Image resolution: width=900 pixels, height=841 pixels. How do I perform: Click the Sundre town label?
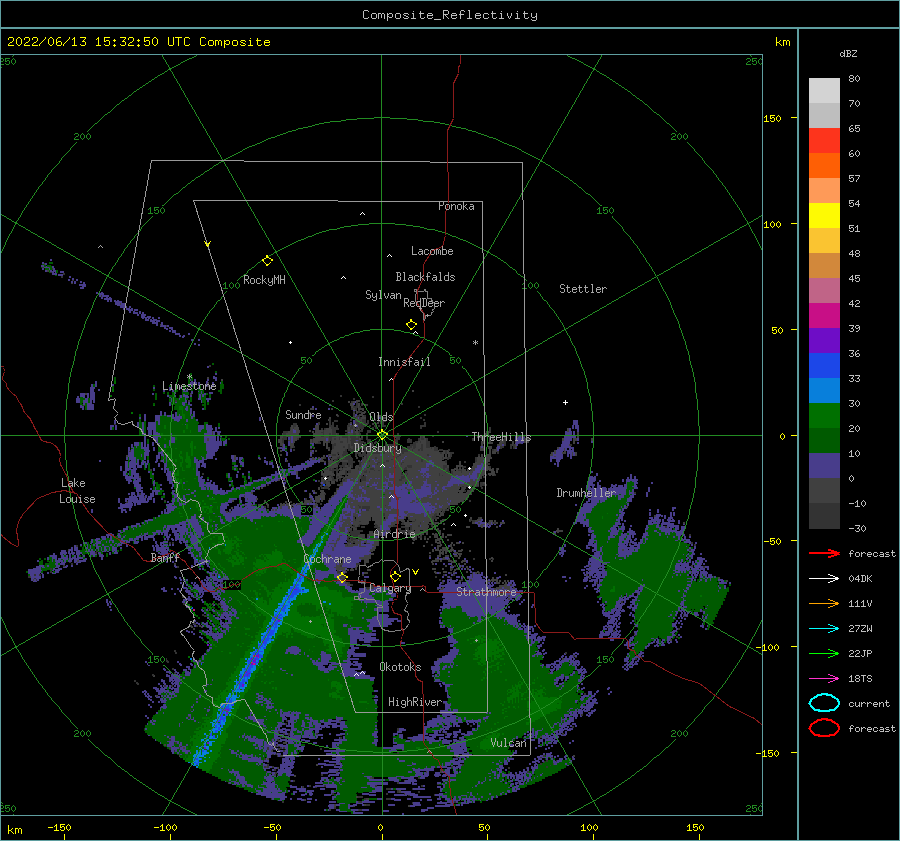click(x=303, y=414)
